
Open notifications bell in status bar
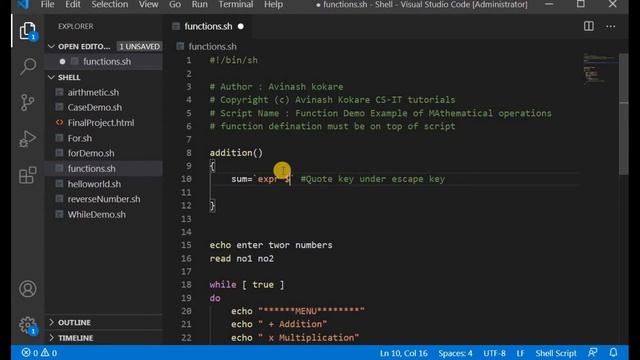pos(613,353)
